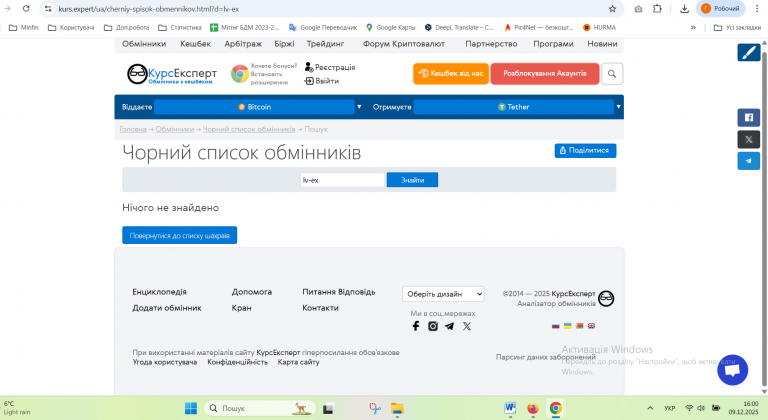Click the Windows taskbar search box

[x=258, y=408]
